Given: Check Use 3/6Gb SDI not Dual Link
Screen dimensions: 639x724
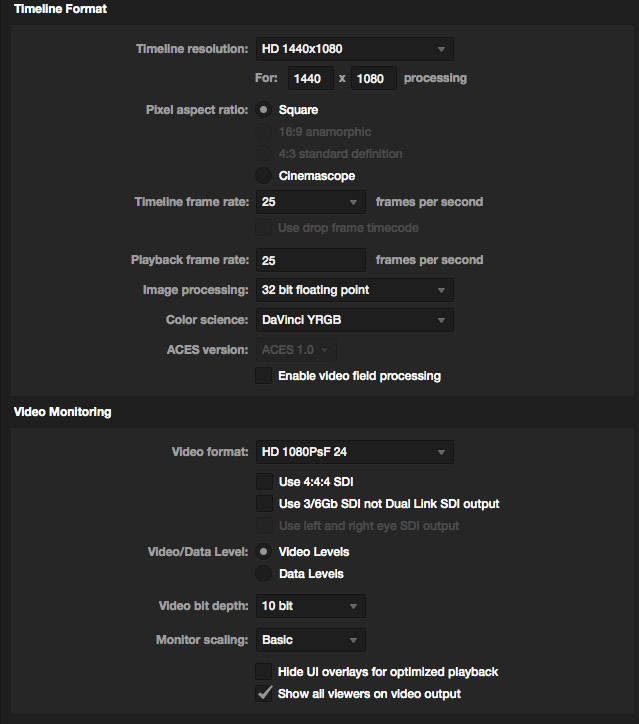Looking at the screenshot, I should point(264,504).
